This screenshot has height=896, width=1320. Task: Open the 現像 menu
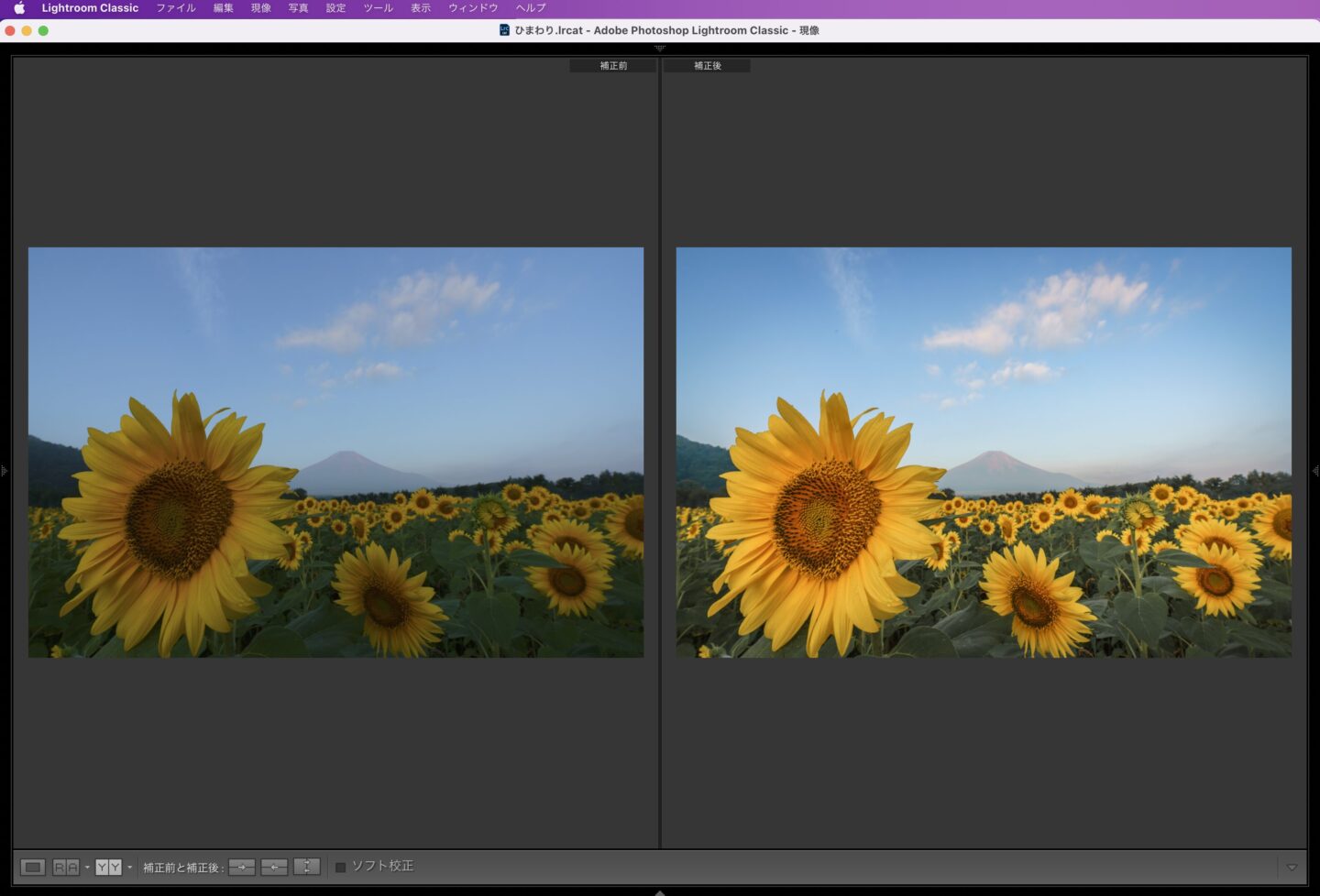click(x=260, y=8)
